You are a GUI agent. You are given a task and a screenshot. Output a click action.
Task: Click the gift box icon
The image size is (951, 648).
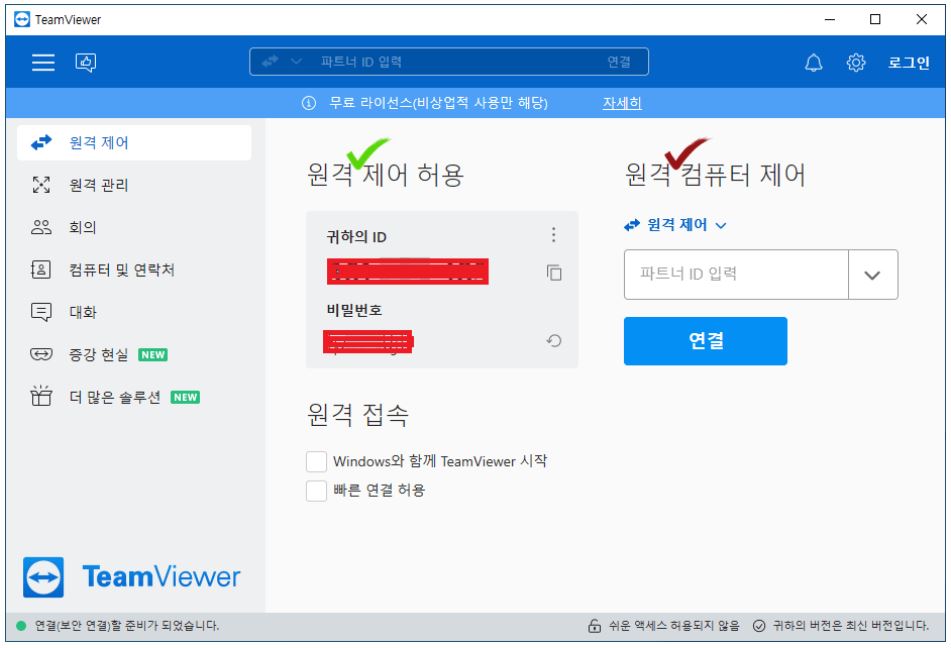pyautogui.click(x=41, y=396)
